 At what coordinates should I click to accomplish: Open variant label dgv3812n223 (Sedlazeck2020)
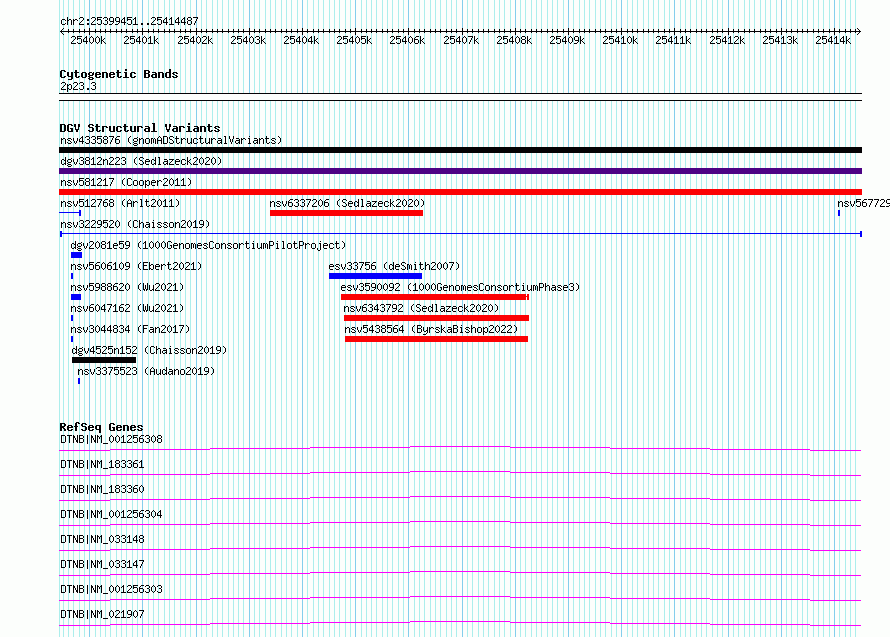[x=141, y=161]
